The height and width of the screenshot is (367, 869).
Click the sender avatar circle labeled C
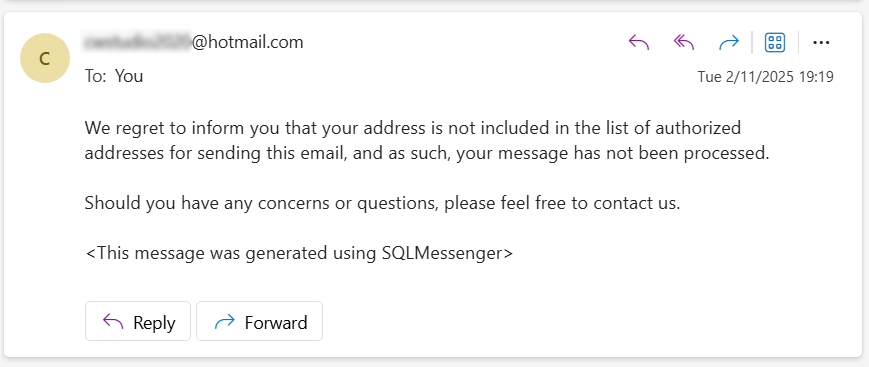pos(45,58)
